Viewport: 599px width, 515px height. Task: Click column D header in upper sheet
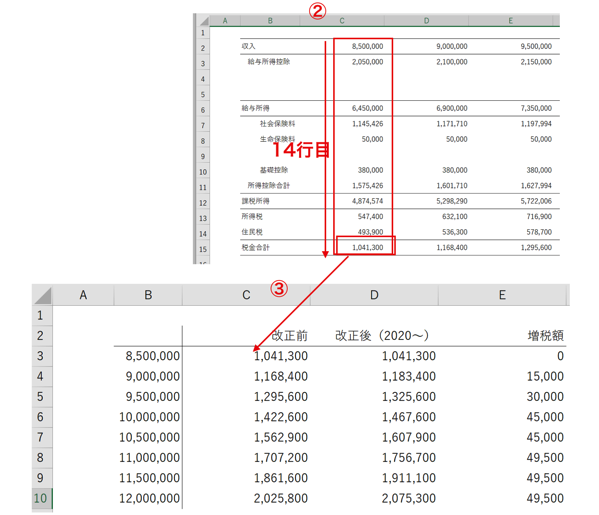[426, 21]
